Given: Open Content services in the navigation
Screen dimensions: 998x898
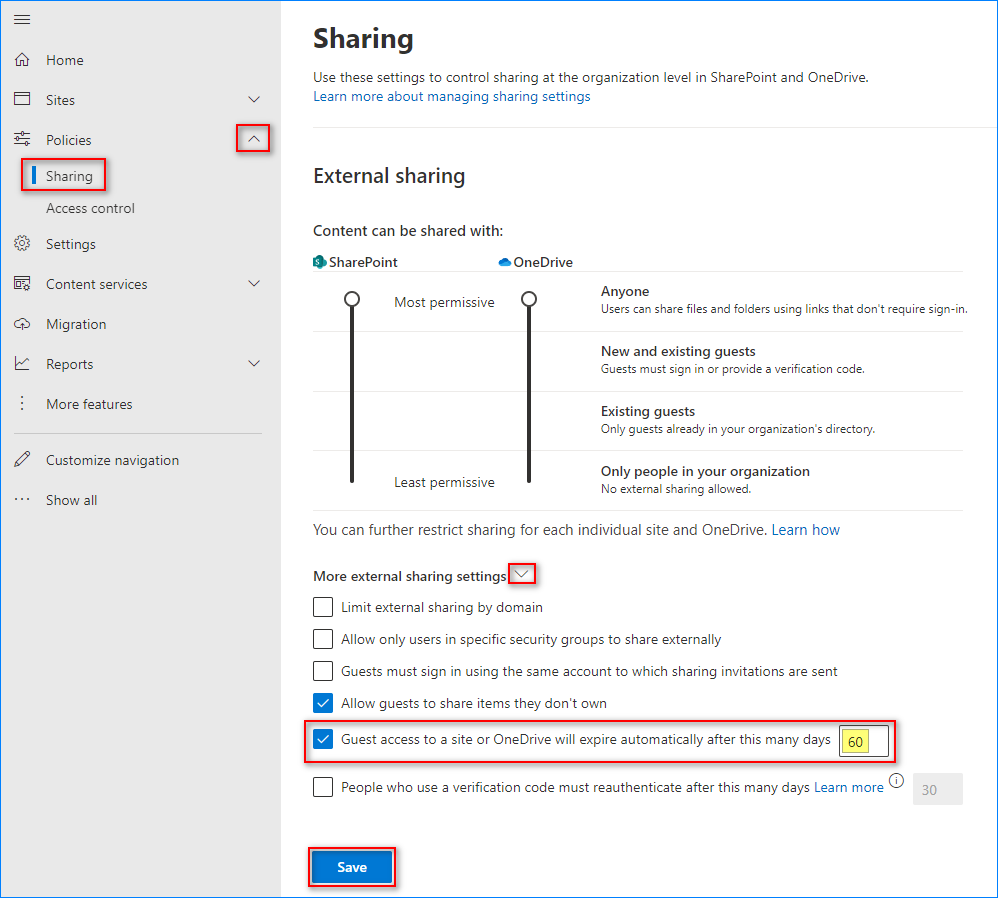Looking at the screenshot, I should pyautogui.click(x=97, y=284).
